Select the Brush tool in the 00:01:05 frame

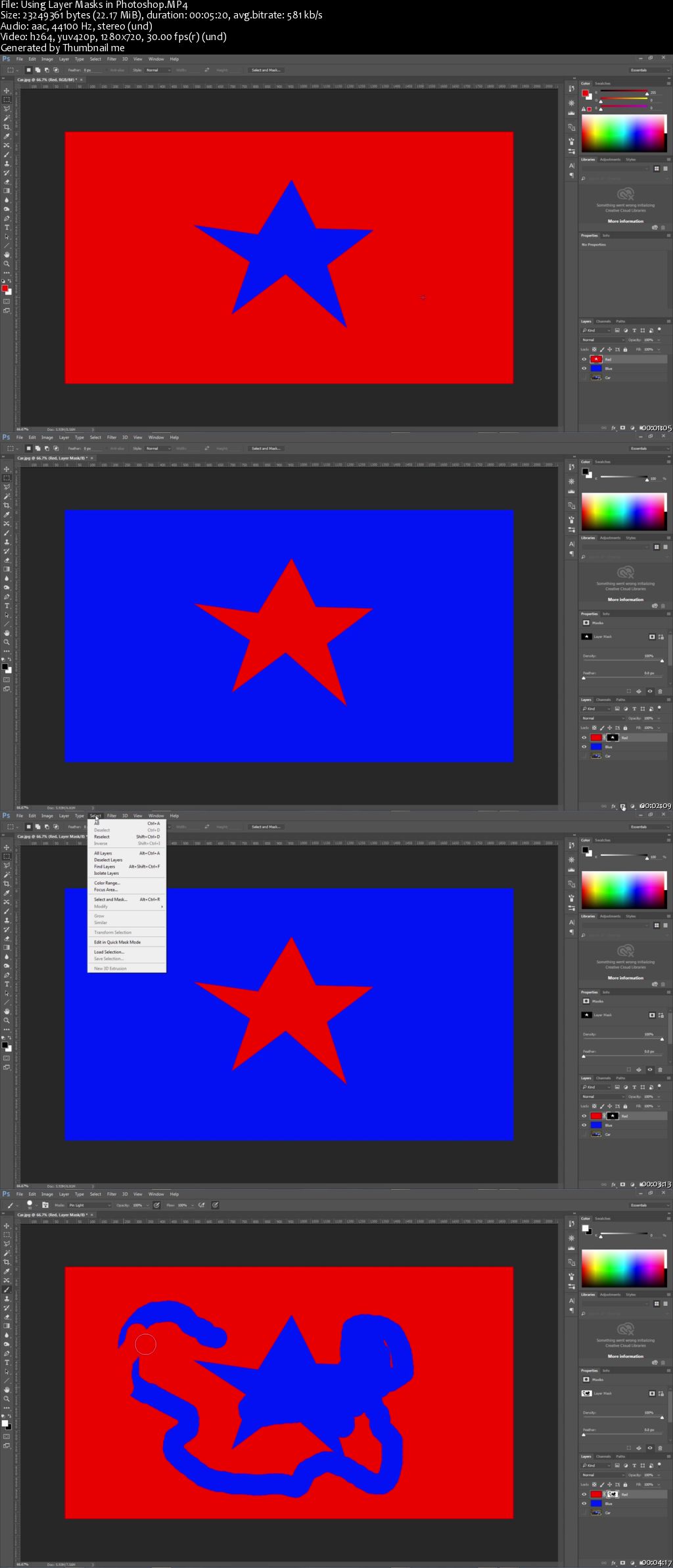pyautogui.click(x=7, y=155)
